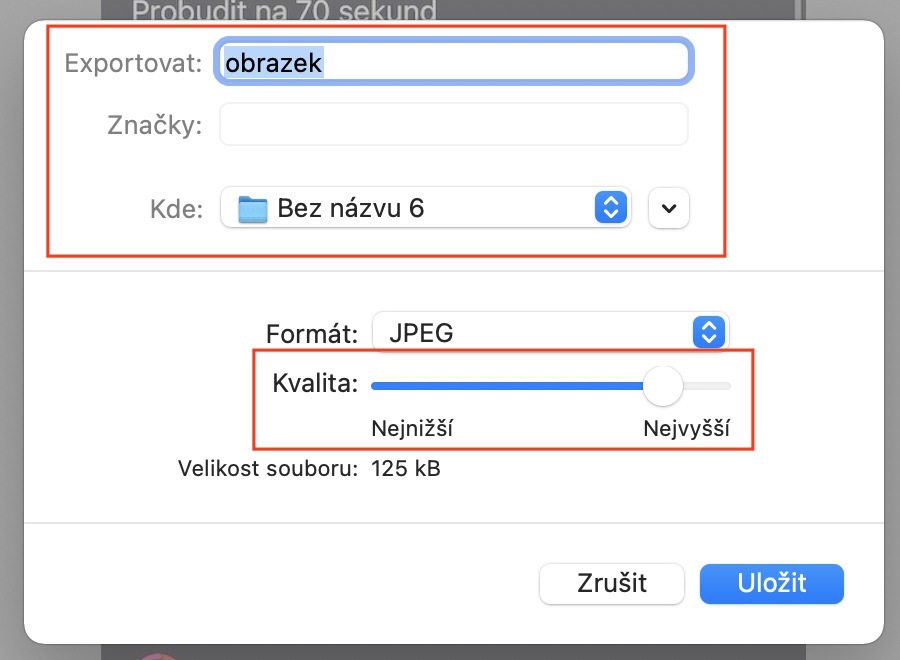
Task: Click the Kvalita slider handle
Action: pyautogui.click(x=662, y=386)
